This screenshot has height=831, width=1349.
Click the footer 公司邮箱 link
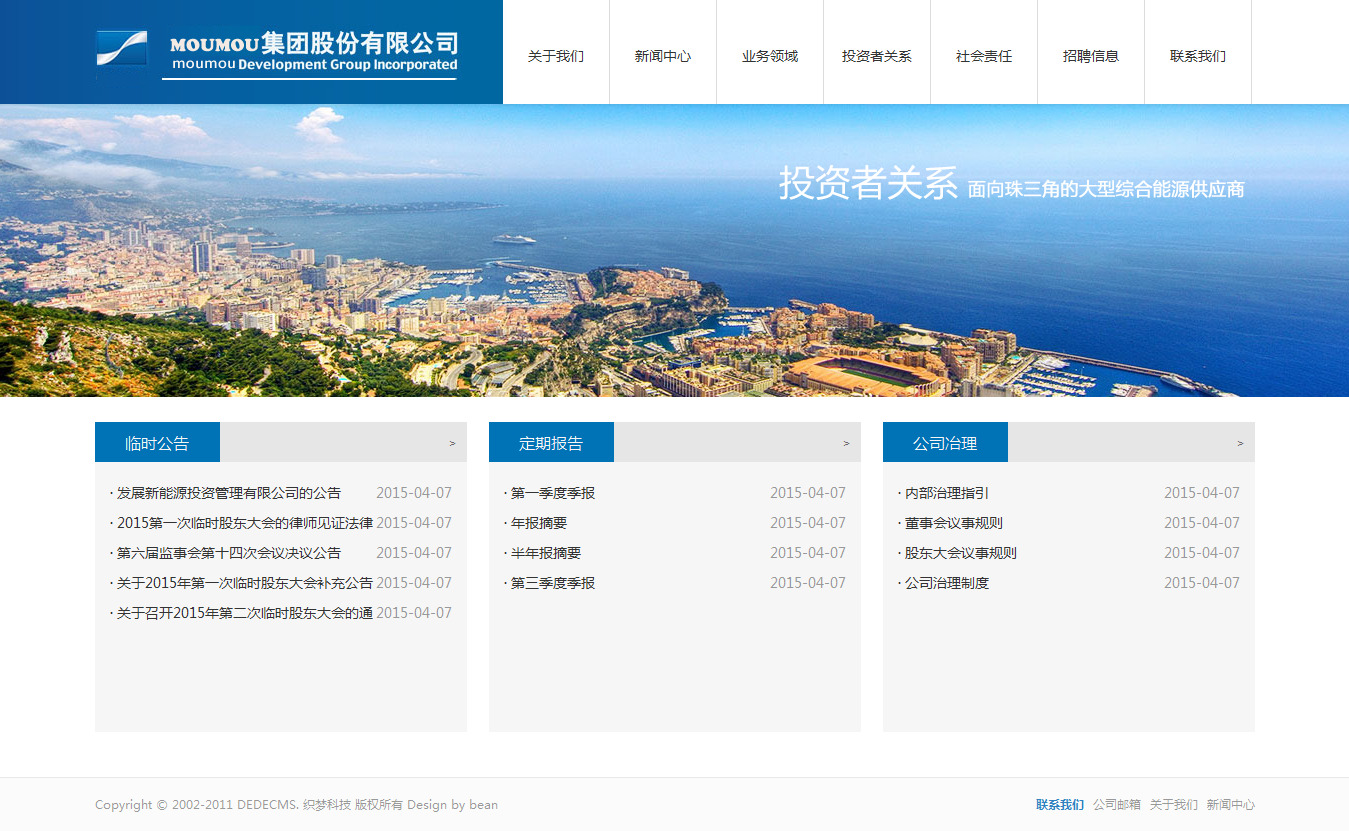pos(1116,805)
